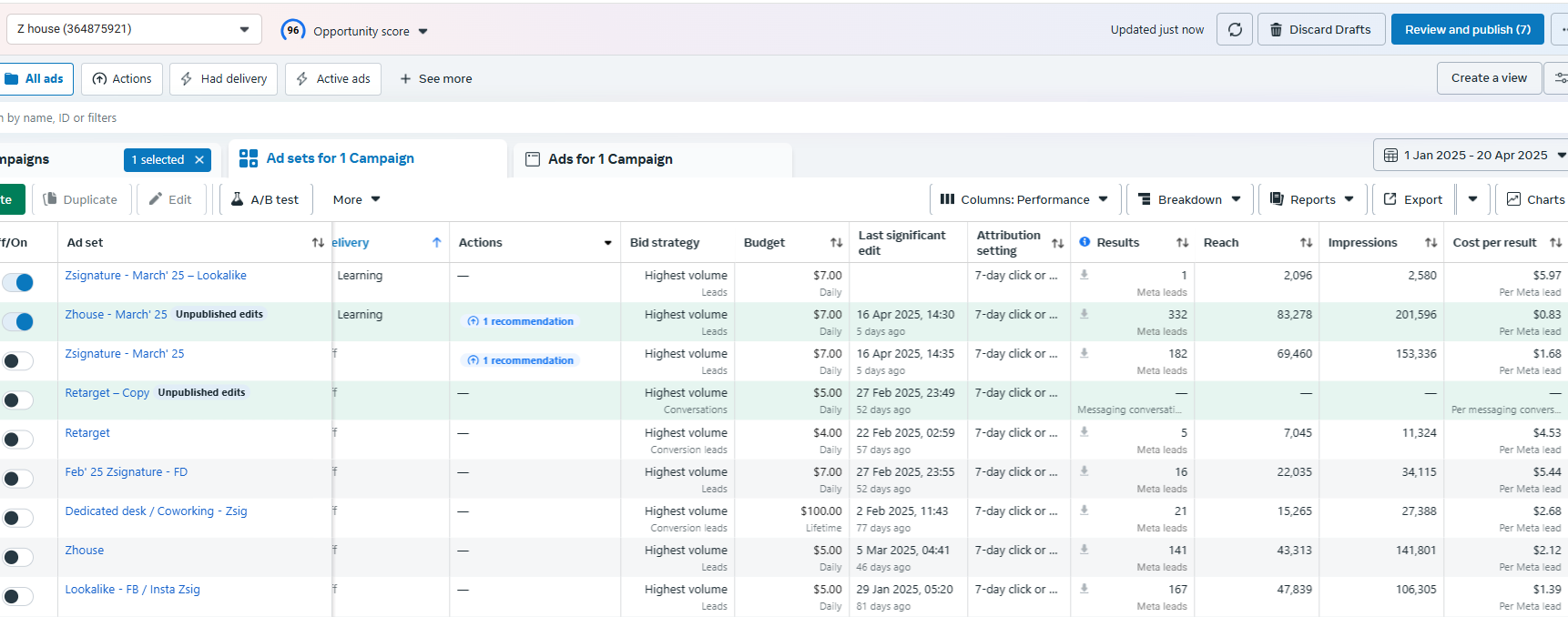The width and height of the screenshot is (1568, 617).
Task: Click the Results info icon
Action: (1084, 242)
